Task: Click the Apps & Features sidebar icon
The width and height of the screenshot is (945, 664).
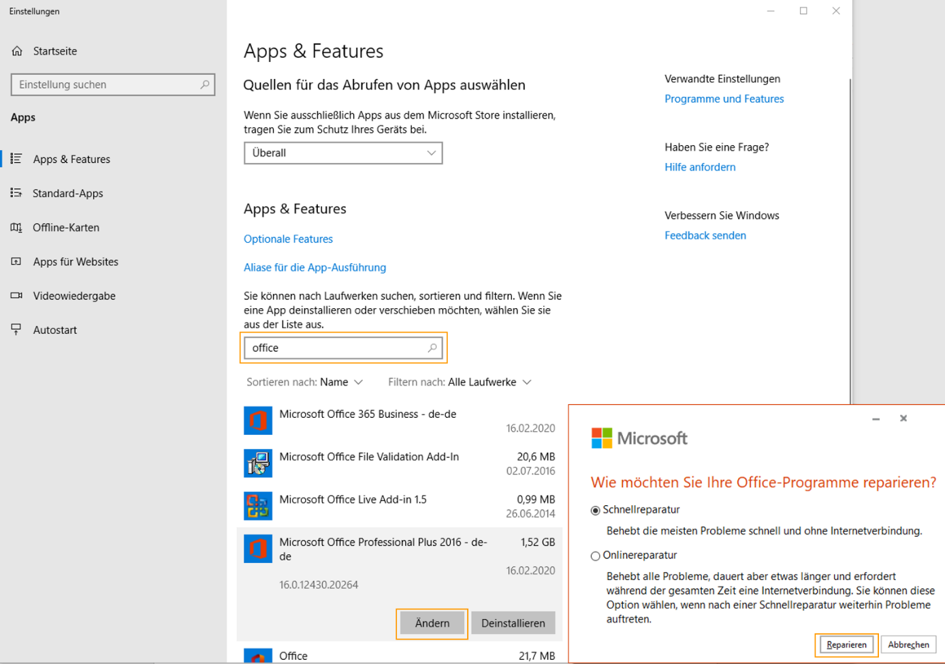Action: pyautogui.click(x=16, y=158)
